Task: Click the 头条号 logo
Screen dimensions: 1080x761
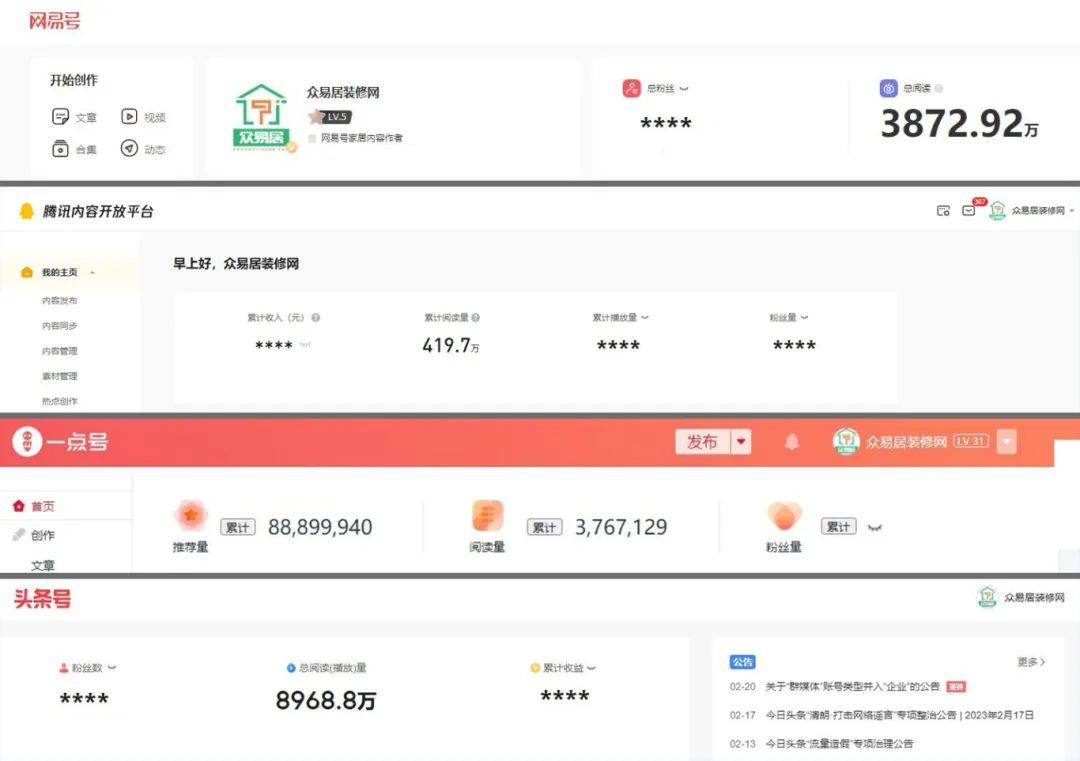Action: [42, 599]
